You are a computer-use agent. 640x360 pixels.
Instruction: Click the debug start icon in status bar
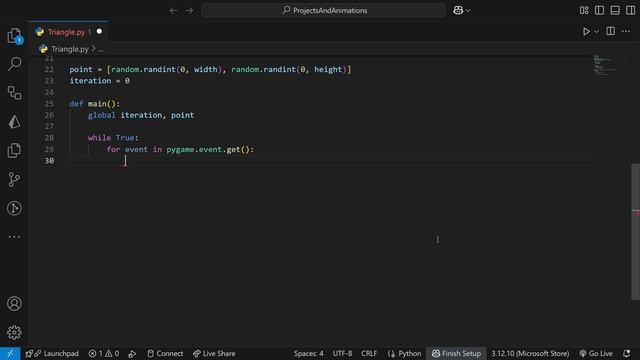132,353
